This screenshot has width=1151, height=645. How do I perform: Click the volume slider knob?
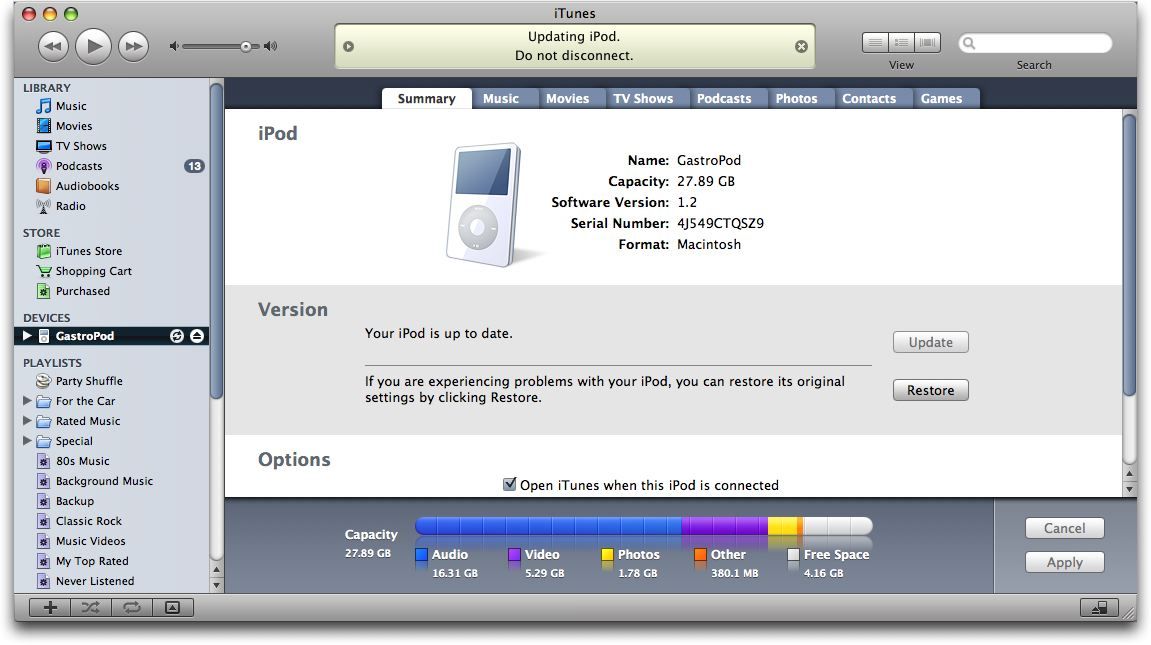(246, 46)
